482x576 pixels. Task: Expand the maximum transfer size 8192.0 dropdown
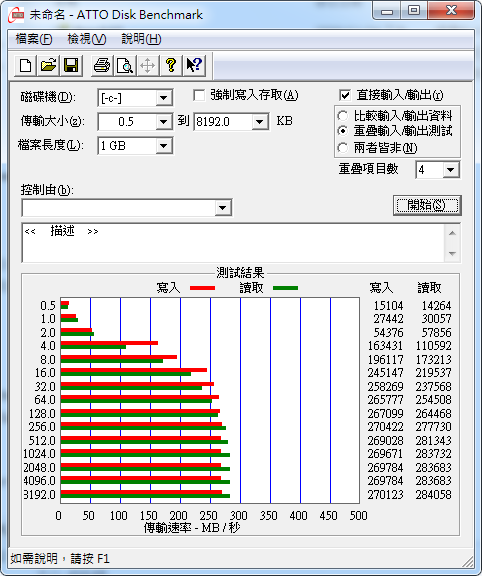click(x=259, y=122)
